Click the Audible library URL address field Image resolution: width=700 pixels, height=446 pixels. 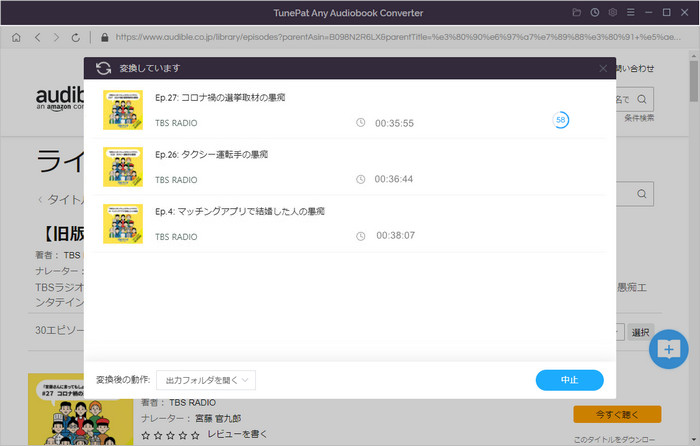click(398, 37)
